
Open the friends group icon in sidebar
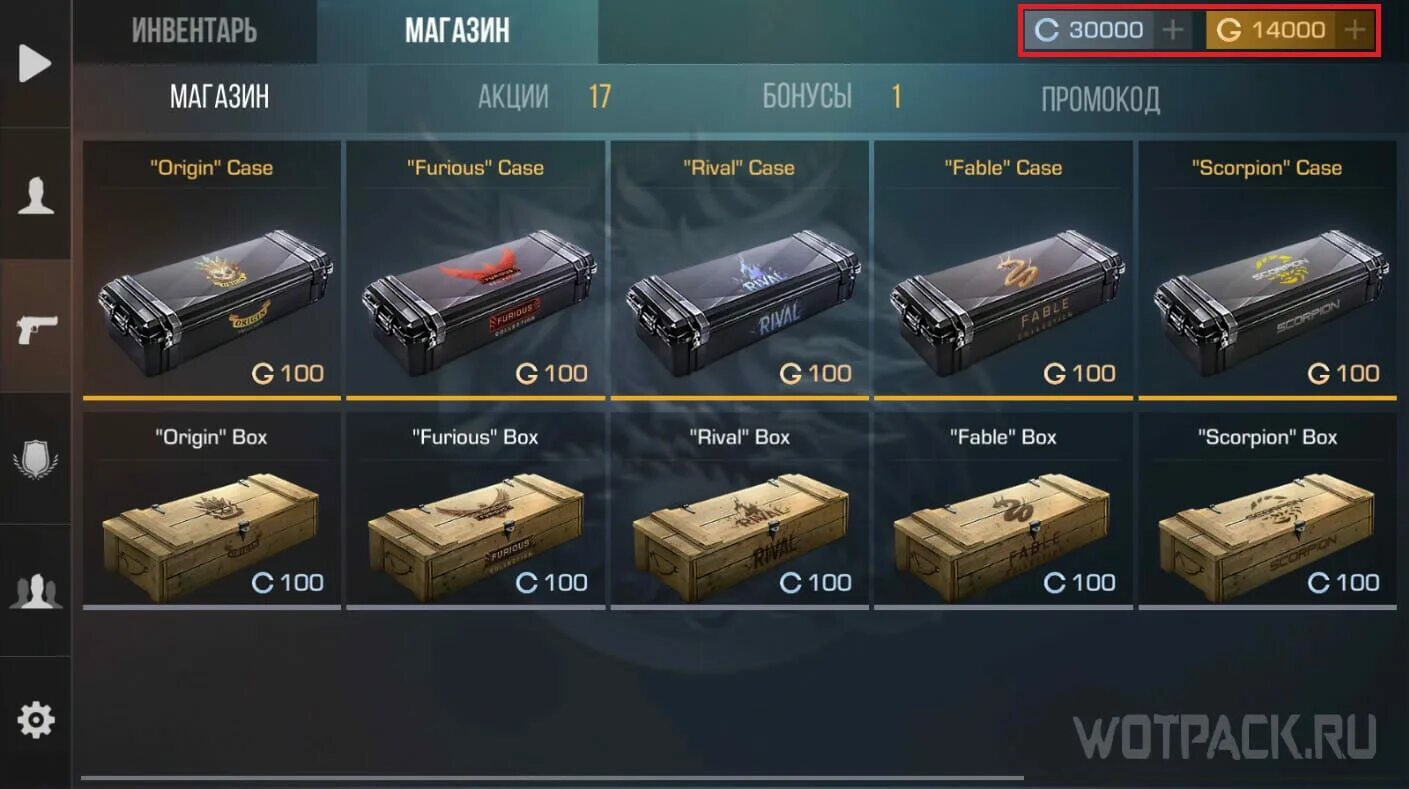(x=35, y=591)
